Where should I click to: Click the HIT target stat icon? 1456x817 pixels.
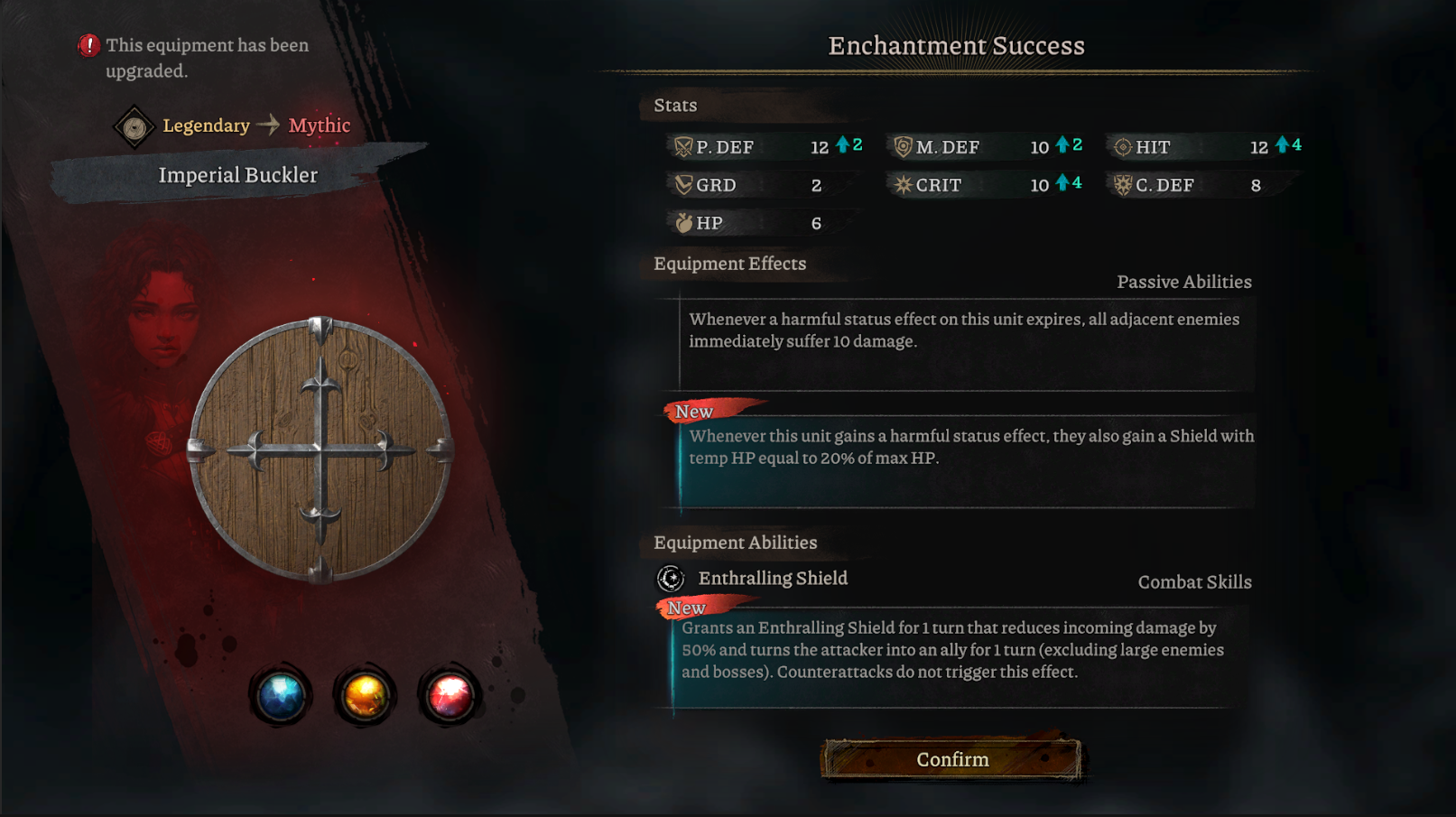(1123, 146)
